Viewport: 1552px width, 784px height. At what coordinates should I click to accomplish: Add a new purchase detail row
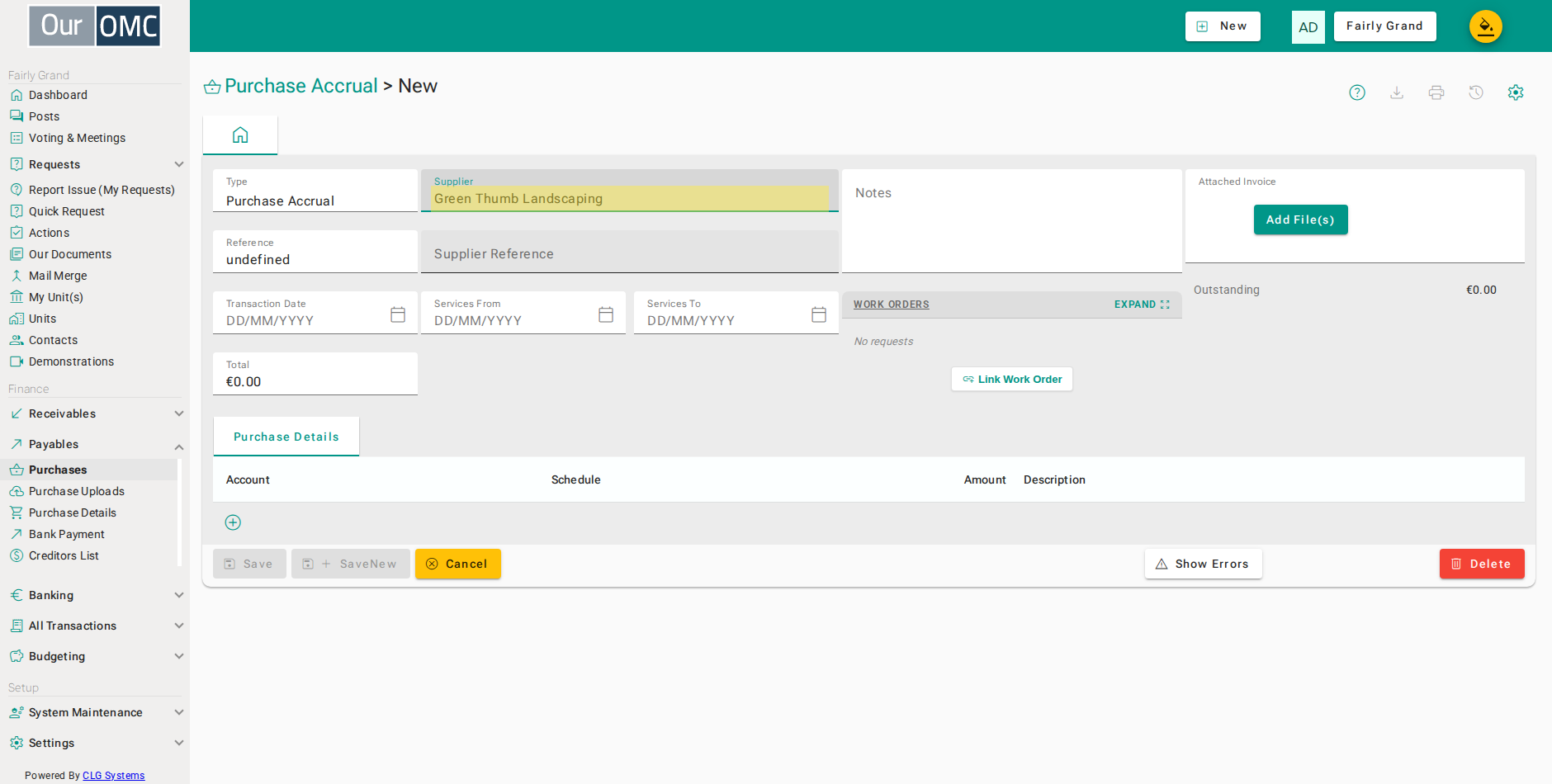233,522
